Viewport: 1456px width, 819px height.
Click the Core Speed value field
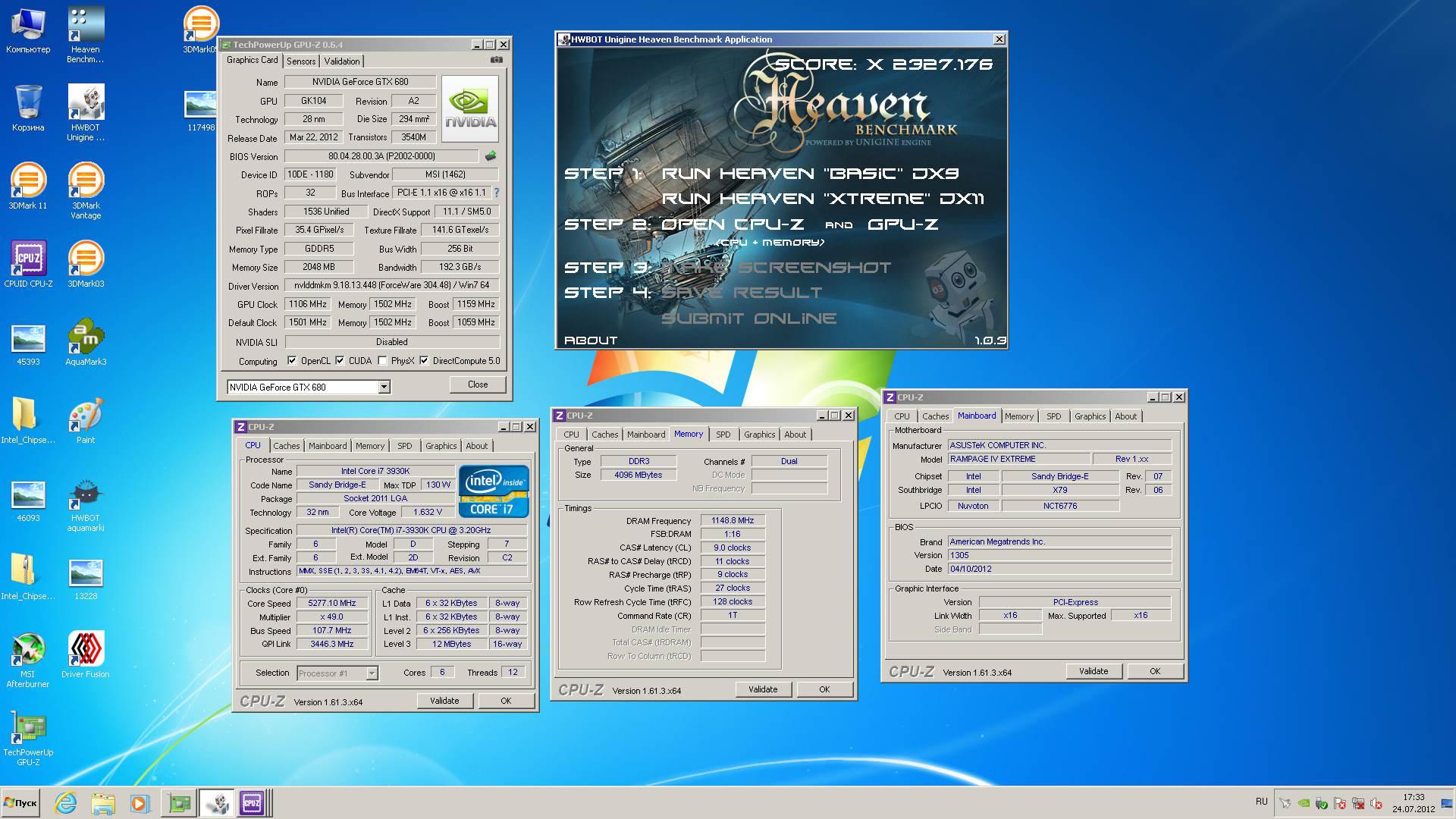(331, 604)
